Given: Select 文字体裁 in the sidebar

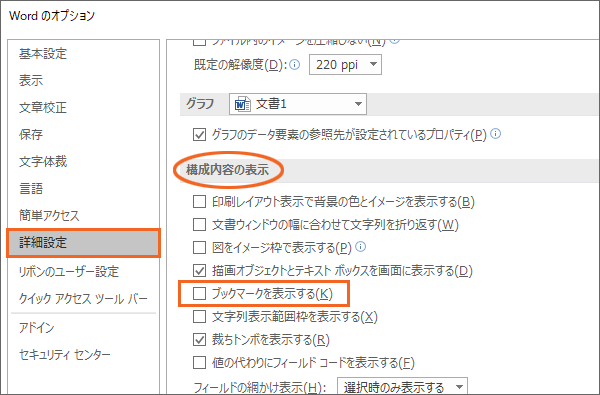Looking at the screenshot, I should pyautogui.click(x=43, y=162).
